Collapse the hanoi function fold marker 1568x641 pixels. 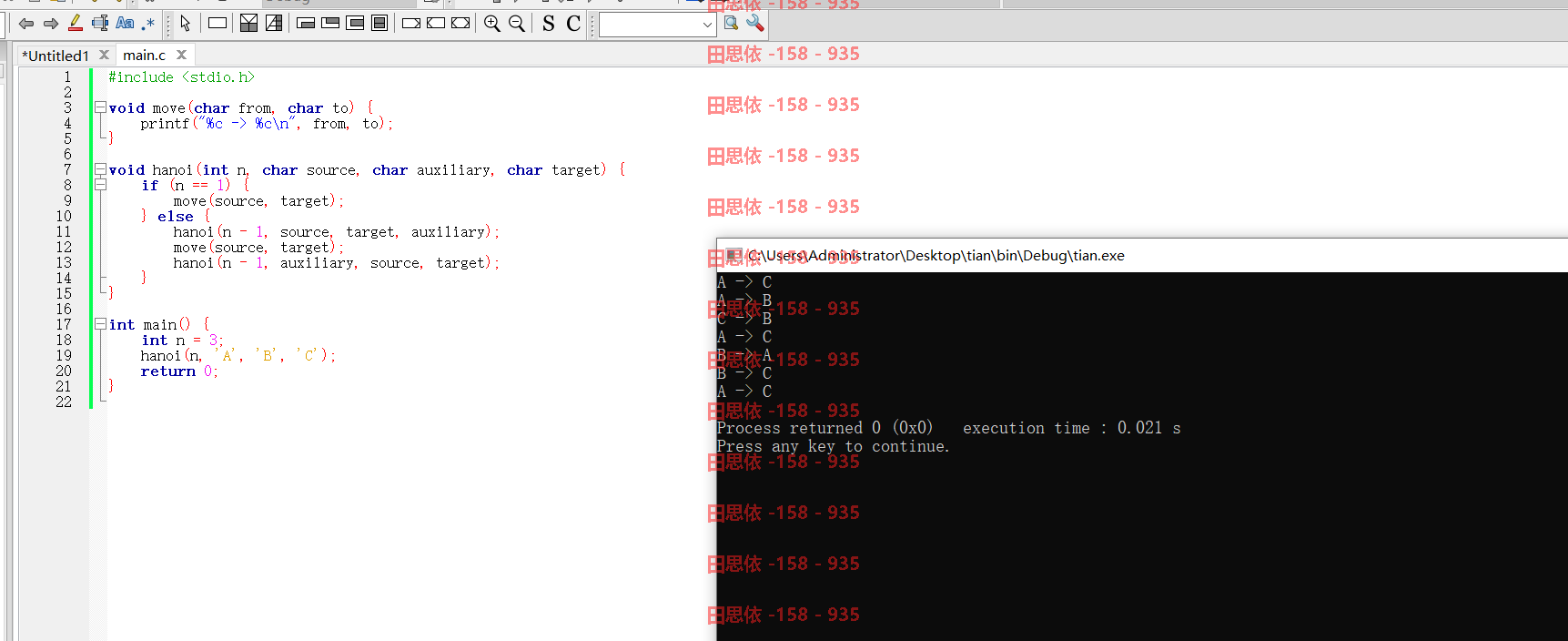(100, 169)
